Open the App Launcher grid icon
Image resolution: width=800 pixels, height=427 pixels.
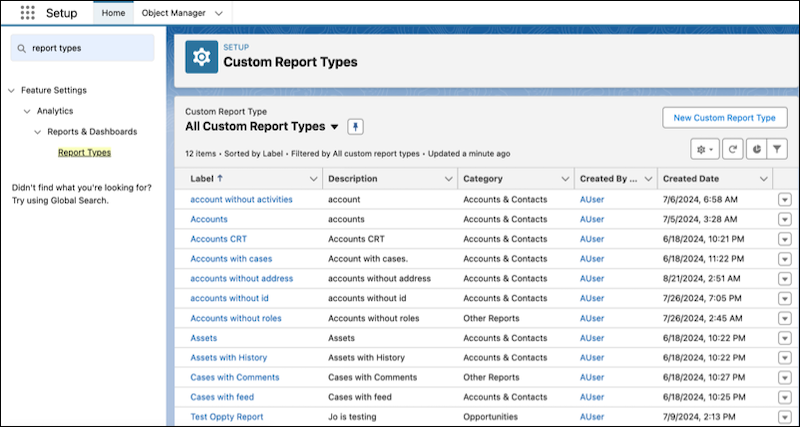pos(26,13)
